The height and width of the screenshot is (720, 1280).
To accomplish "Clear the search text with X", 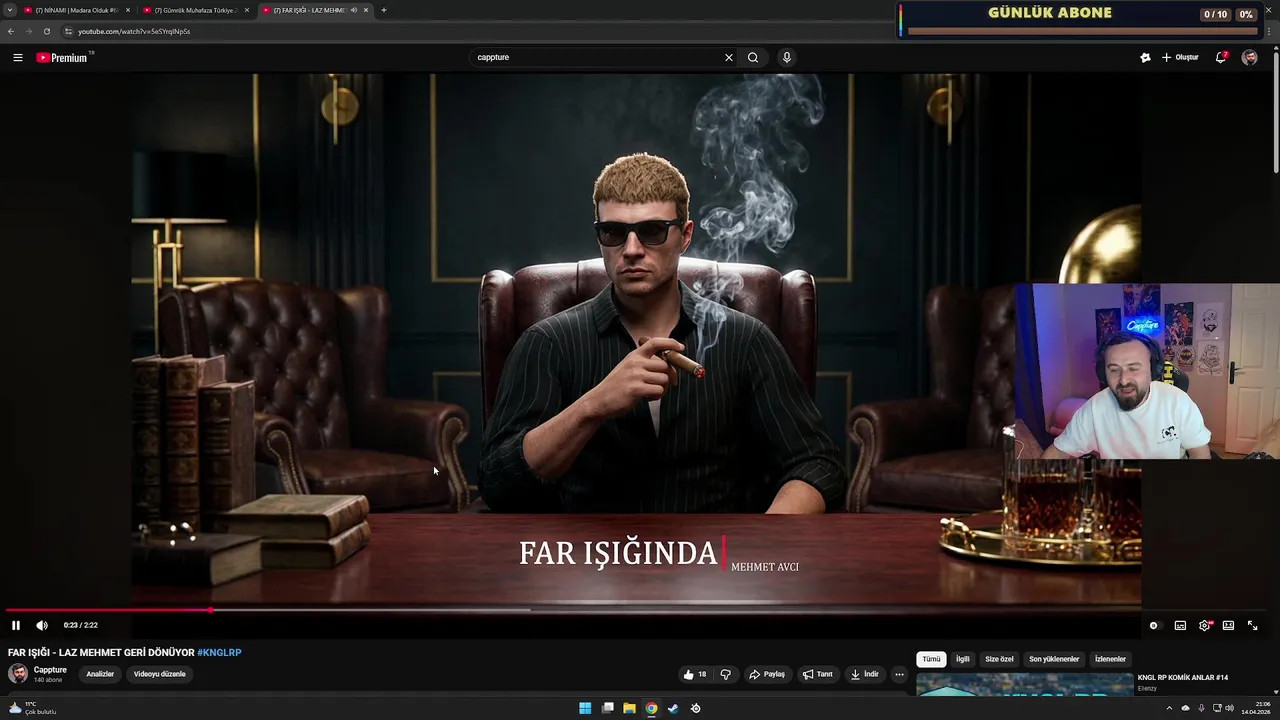I will 729,57.
